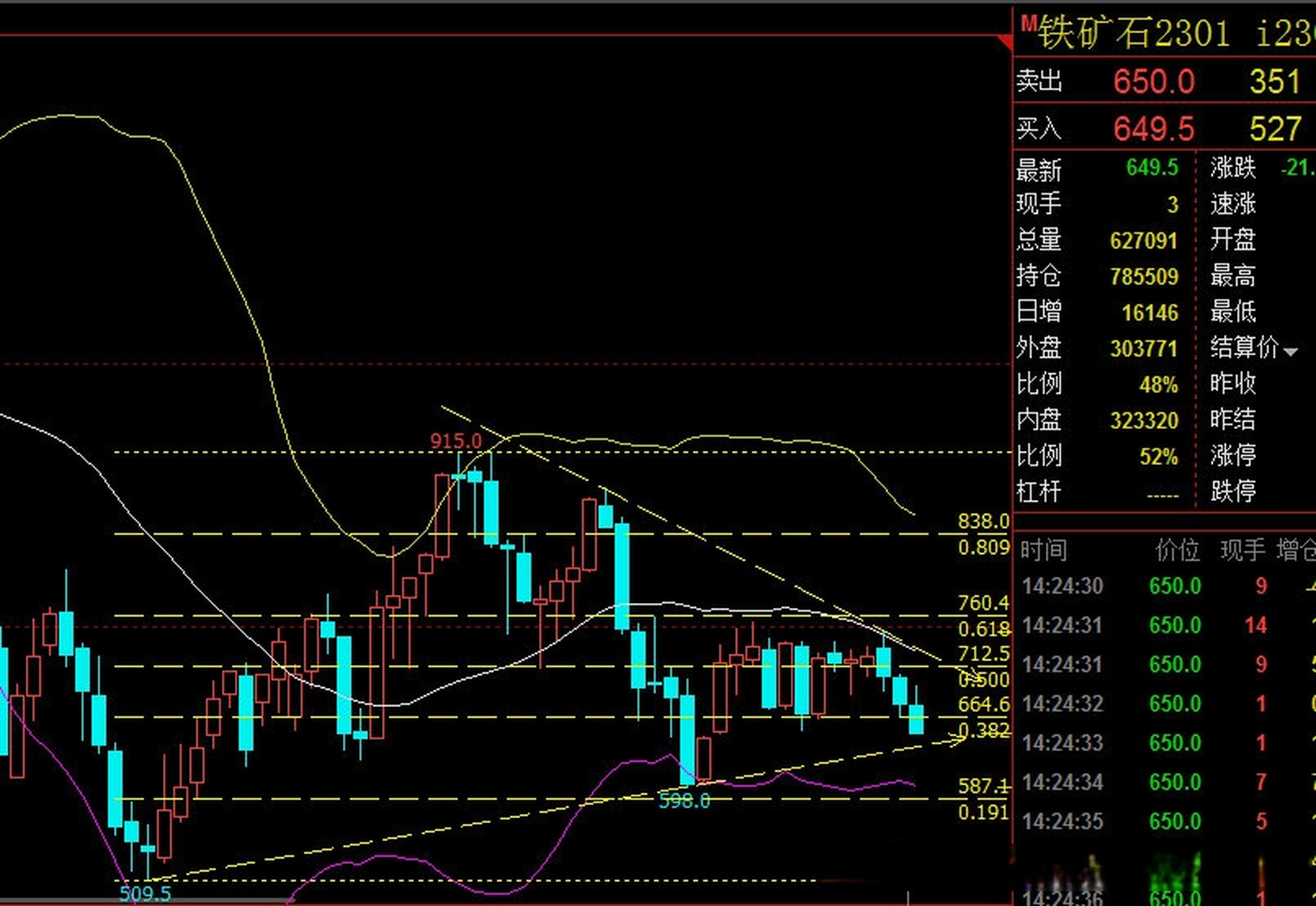
Task: Click the 0.382 Fibonacci ratio label
Action: (983, 730)
